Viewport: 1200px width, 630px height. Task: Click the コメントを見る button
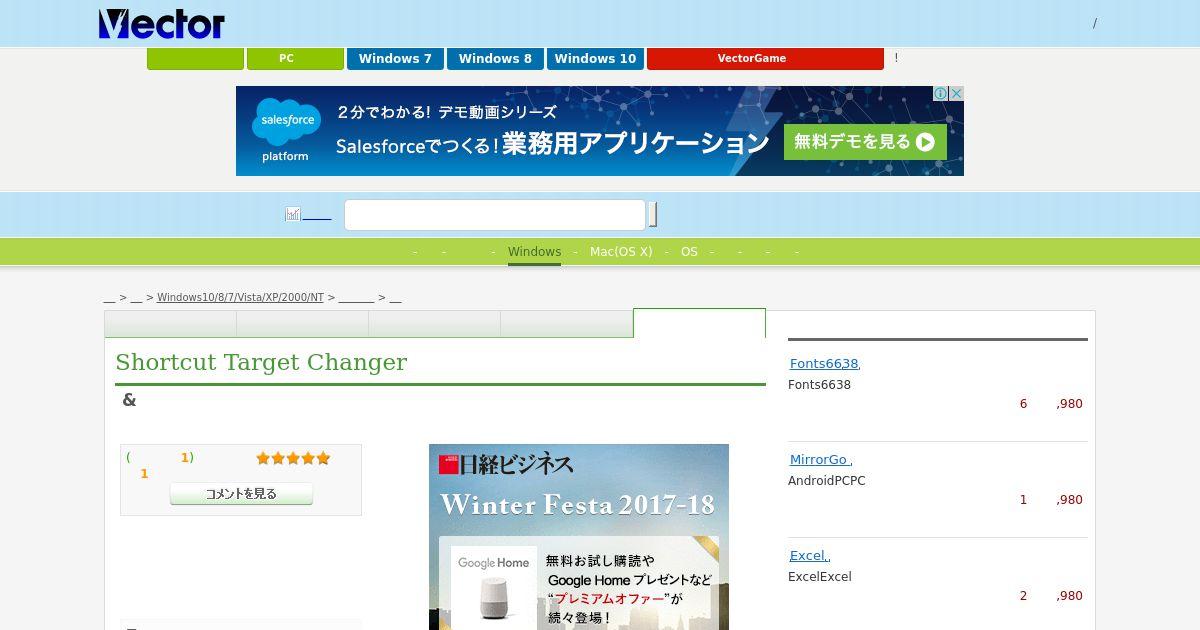click(241, 494)
